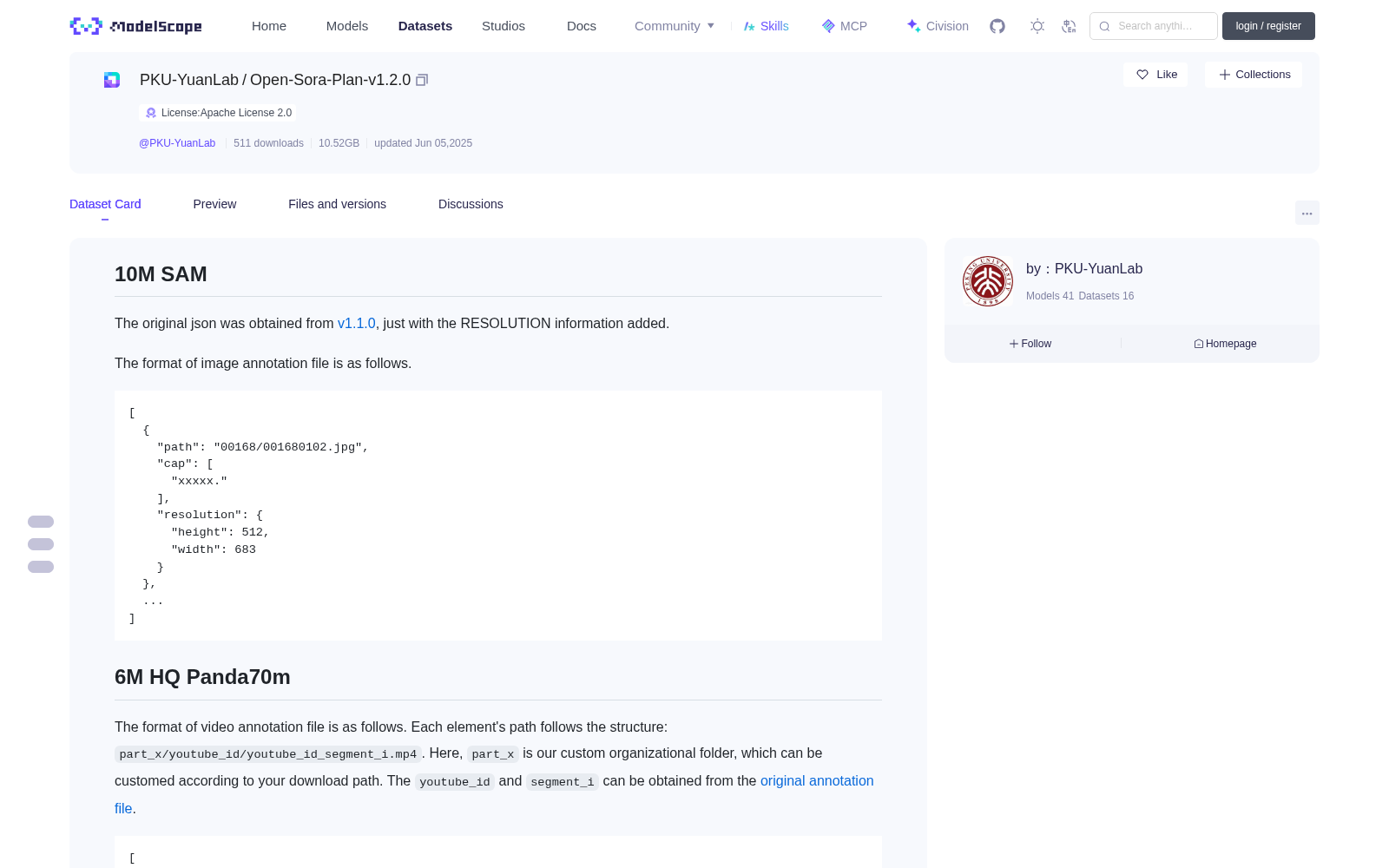Expand the Community dropdown
Image resolution: width=1389 pixels, height=868 pixels.
tap(675, 26)
